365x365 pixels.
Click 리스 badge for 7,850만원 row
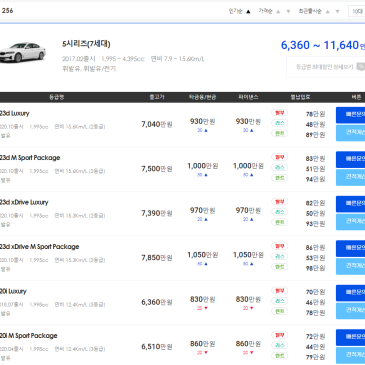coord(279,256)
